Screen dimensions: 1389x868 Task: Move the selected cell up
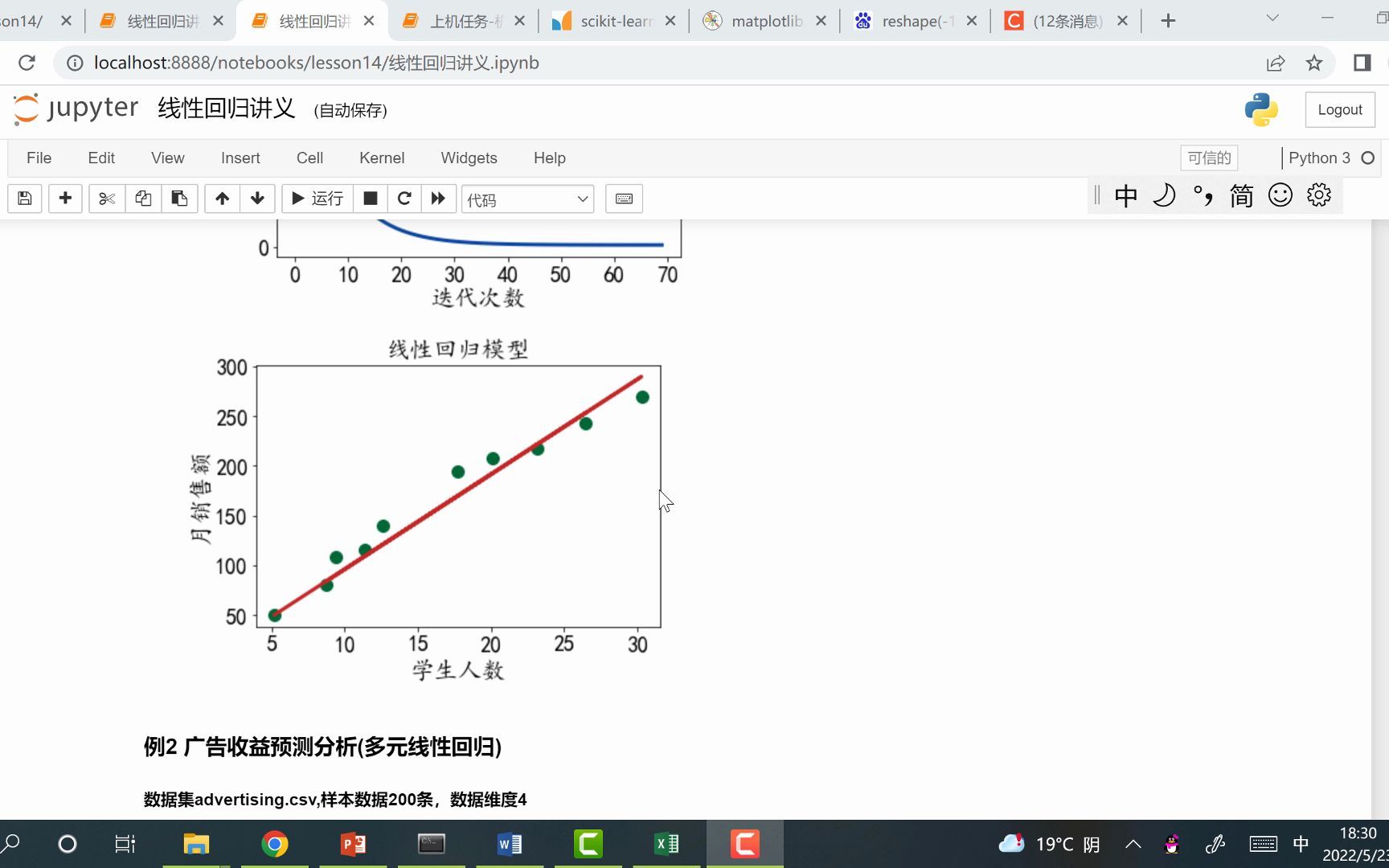(222, 199)
